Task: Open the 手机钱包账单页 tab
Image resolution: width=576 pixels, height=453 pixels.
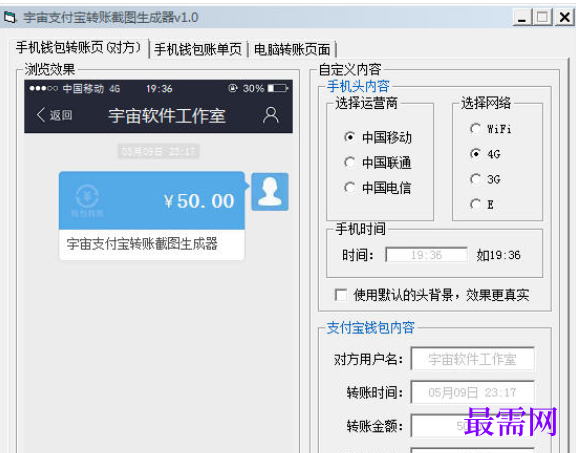Action: point(198,49)
